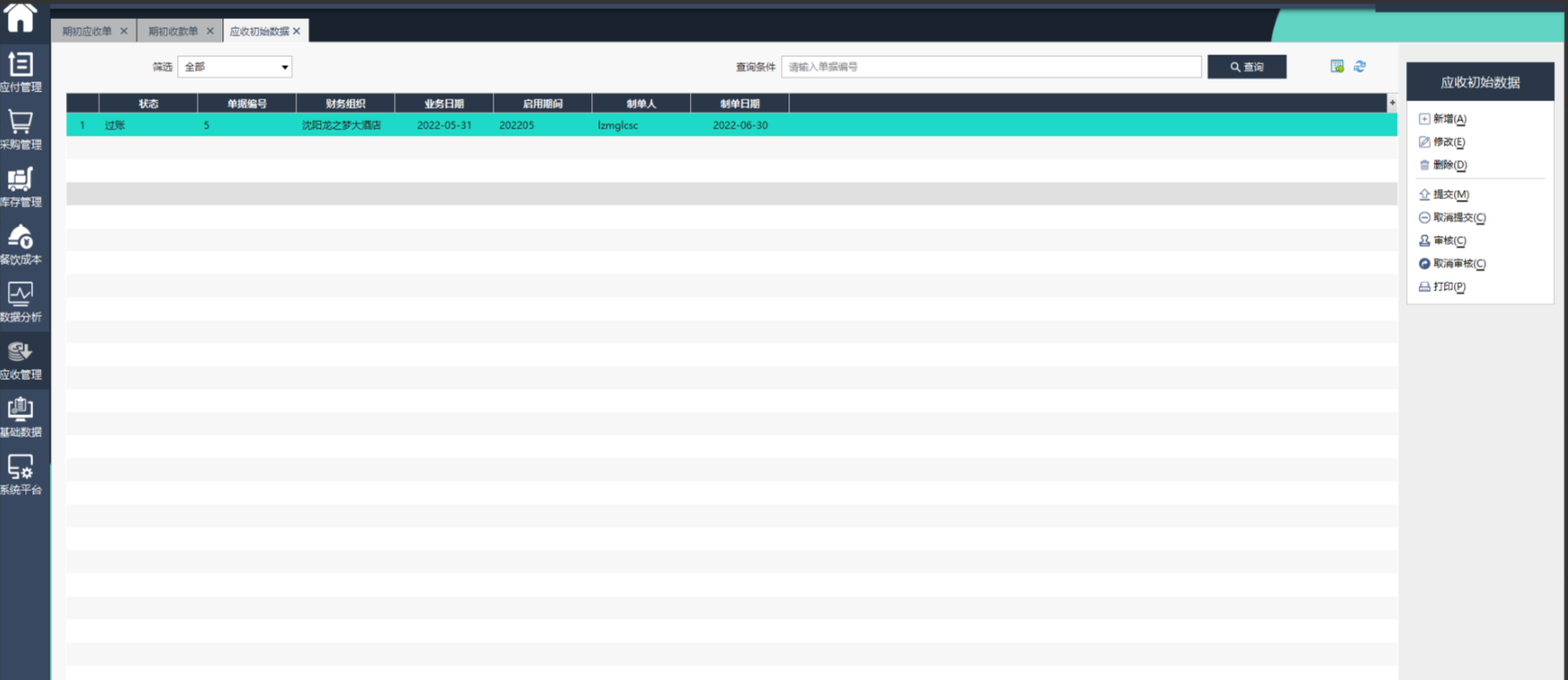Screen dimensions: 1568x680
Task: Click the blue refresh icon
Action: (x=1359, y=66)
